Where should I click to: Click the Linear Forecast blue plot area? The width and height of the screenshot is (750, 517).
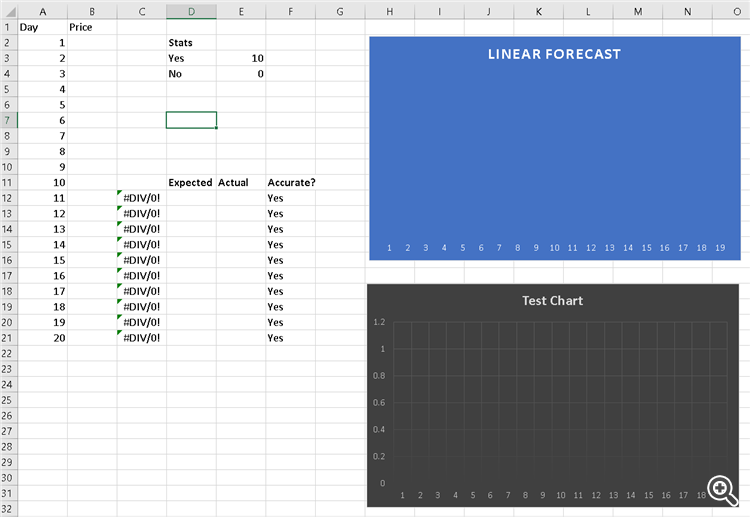[x=555, y=153]
